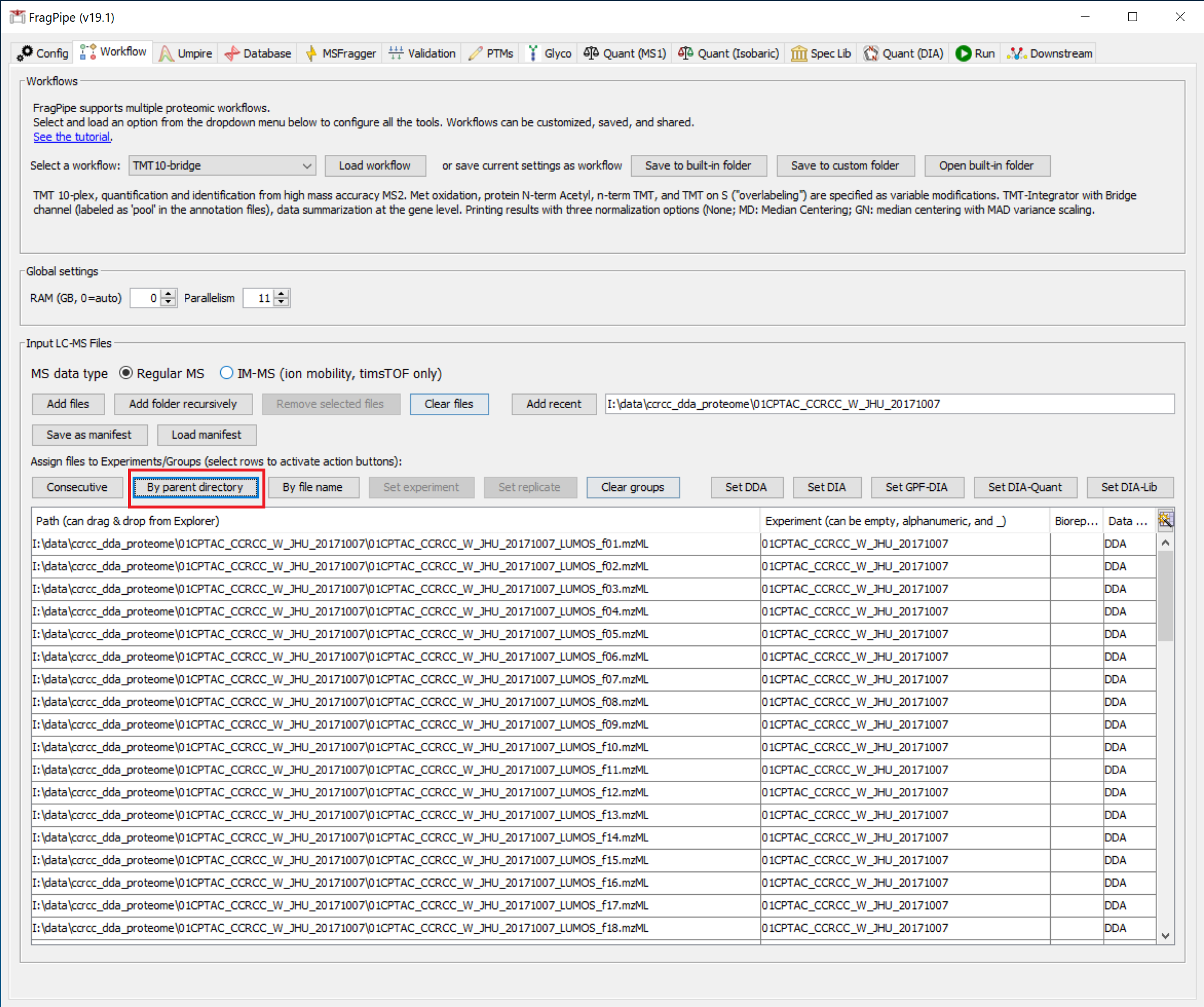Click the green Run play icon
This screenshot has width=1204, height=1007.
[963, 53]
